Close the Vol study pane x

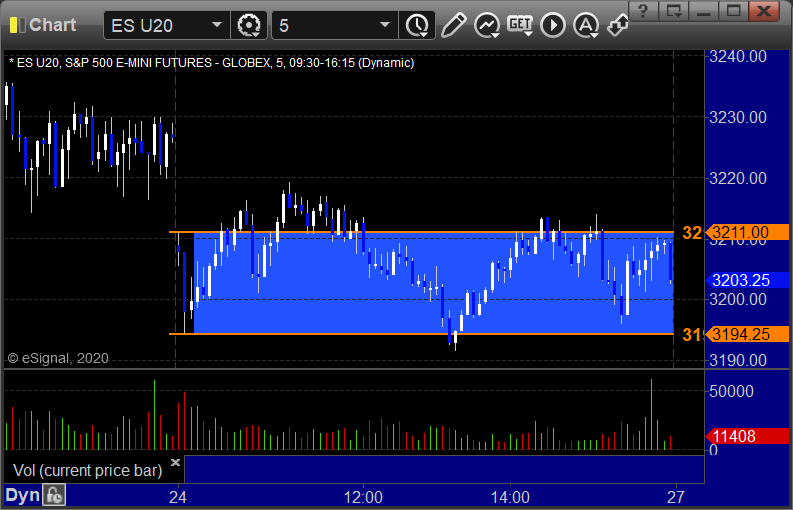[x=175, y=462]
